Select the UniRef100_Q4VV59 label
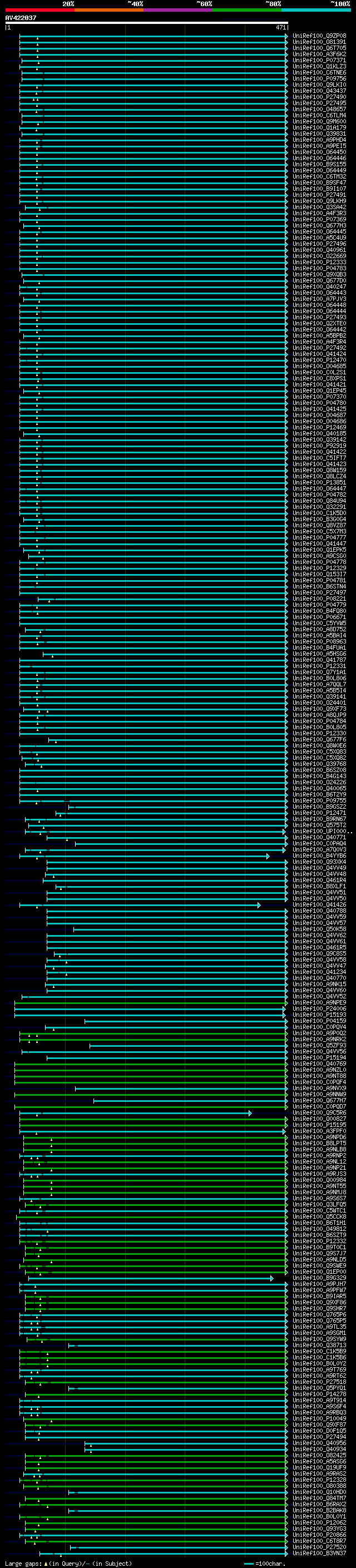 click(319, 917)
